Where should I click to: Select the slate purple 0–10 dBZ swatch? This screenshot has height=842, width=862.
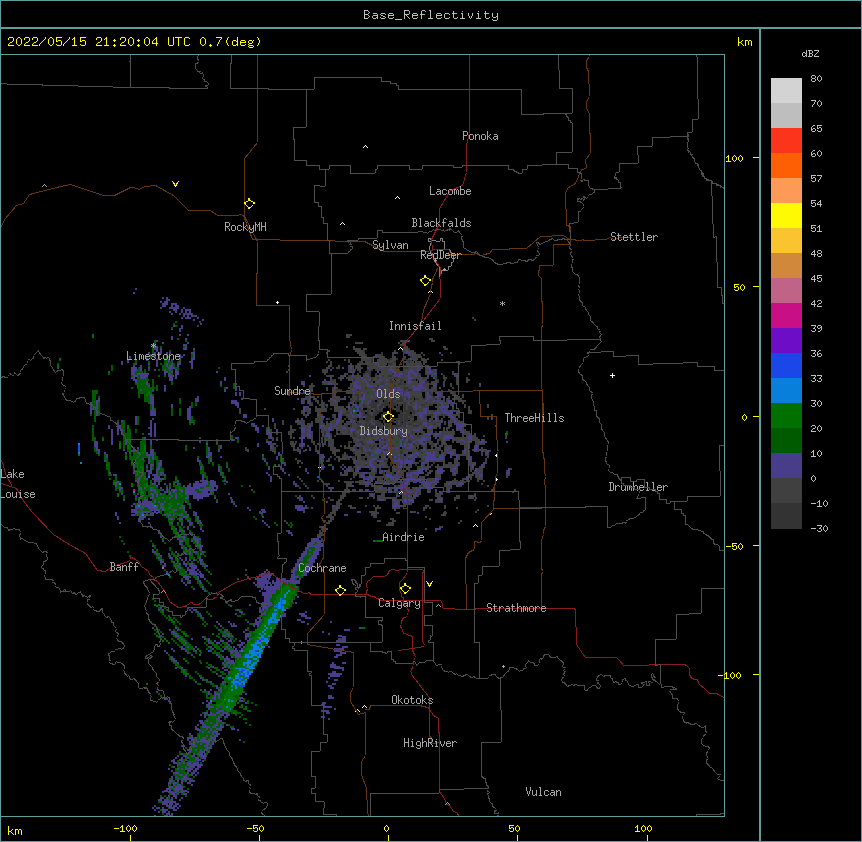point(786,466)
